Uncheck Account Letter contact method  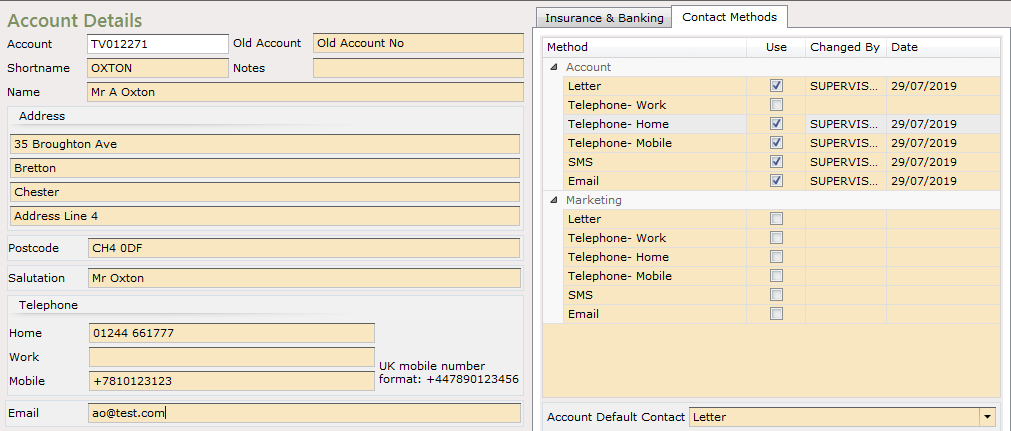coord(776,86)
